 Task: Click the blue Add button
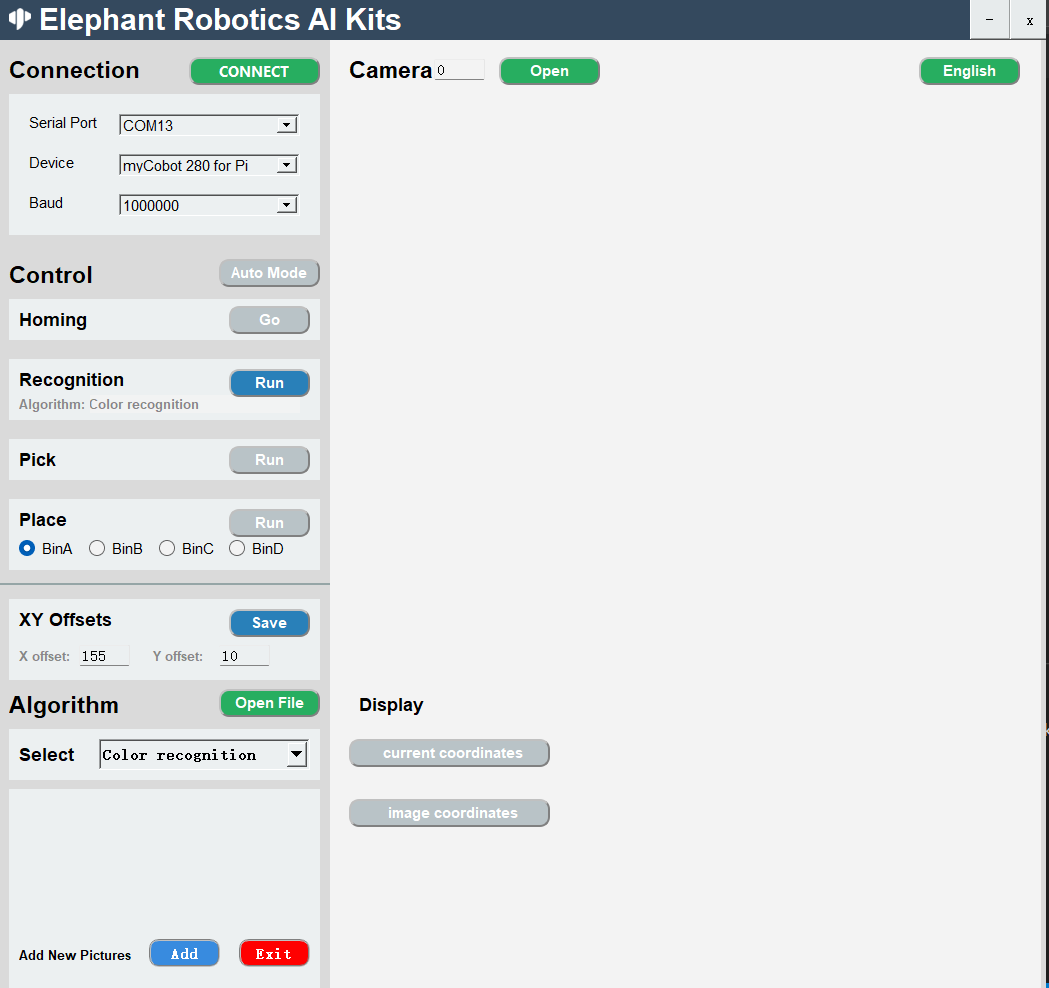click(184, 954)
